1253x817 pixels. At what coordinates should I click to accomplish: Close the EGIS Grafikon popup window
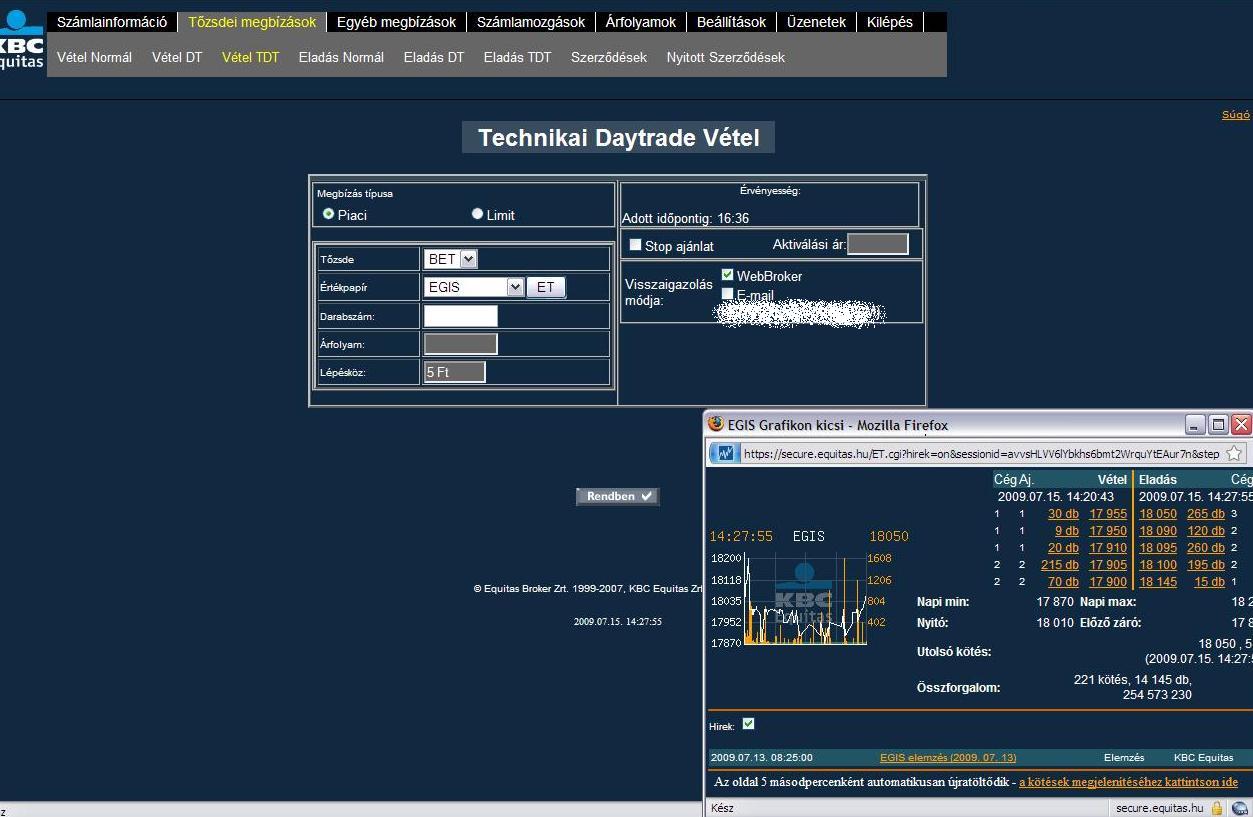[1241, 424]
